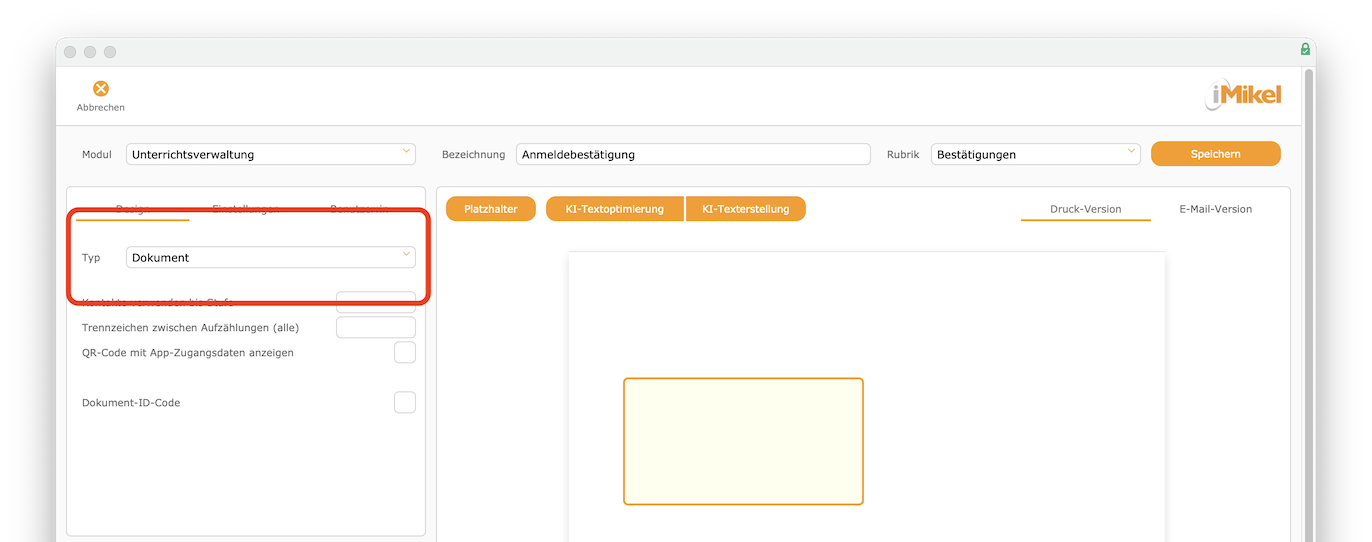Switch to the Einstellungen tab
Screen dimensions: 1372x542
click(245, 209)
